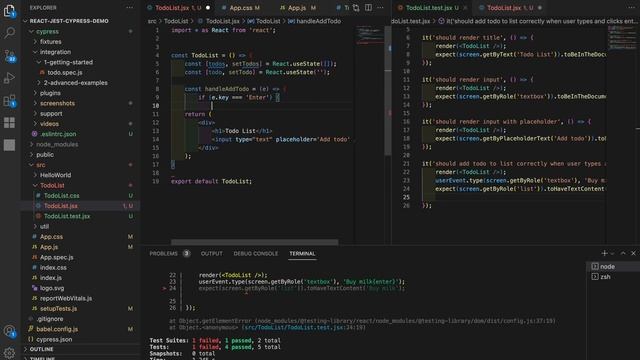Screen dimensions: 640x360
Task: Split the left editor group
Action: 368,8
